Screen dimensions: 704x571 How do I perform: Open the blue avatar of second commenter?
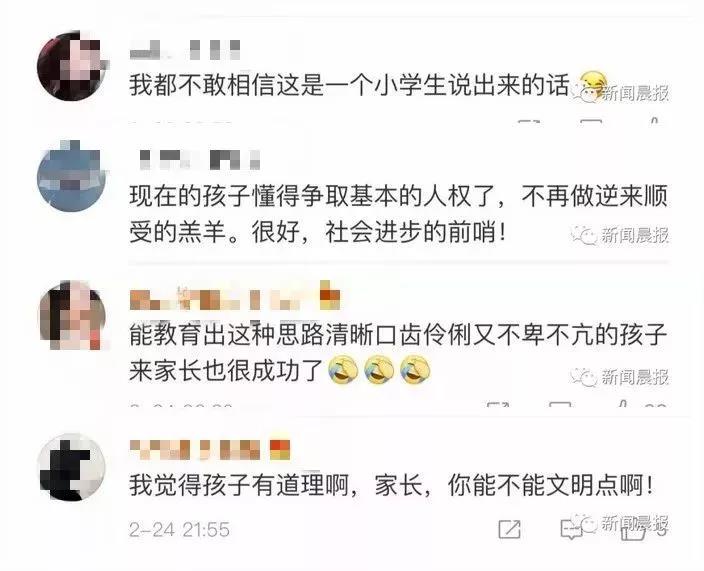click(x=72, y=176)
